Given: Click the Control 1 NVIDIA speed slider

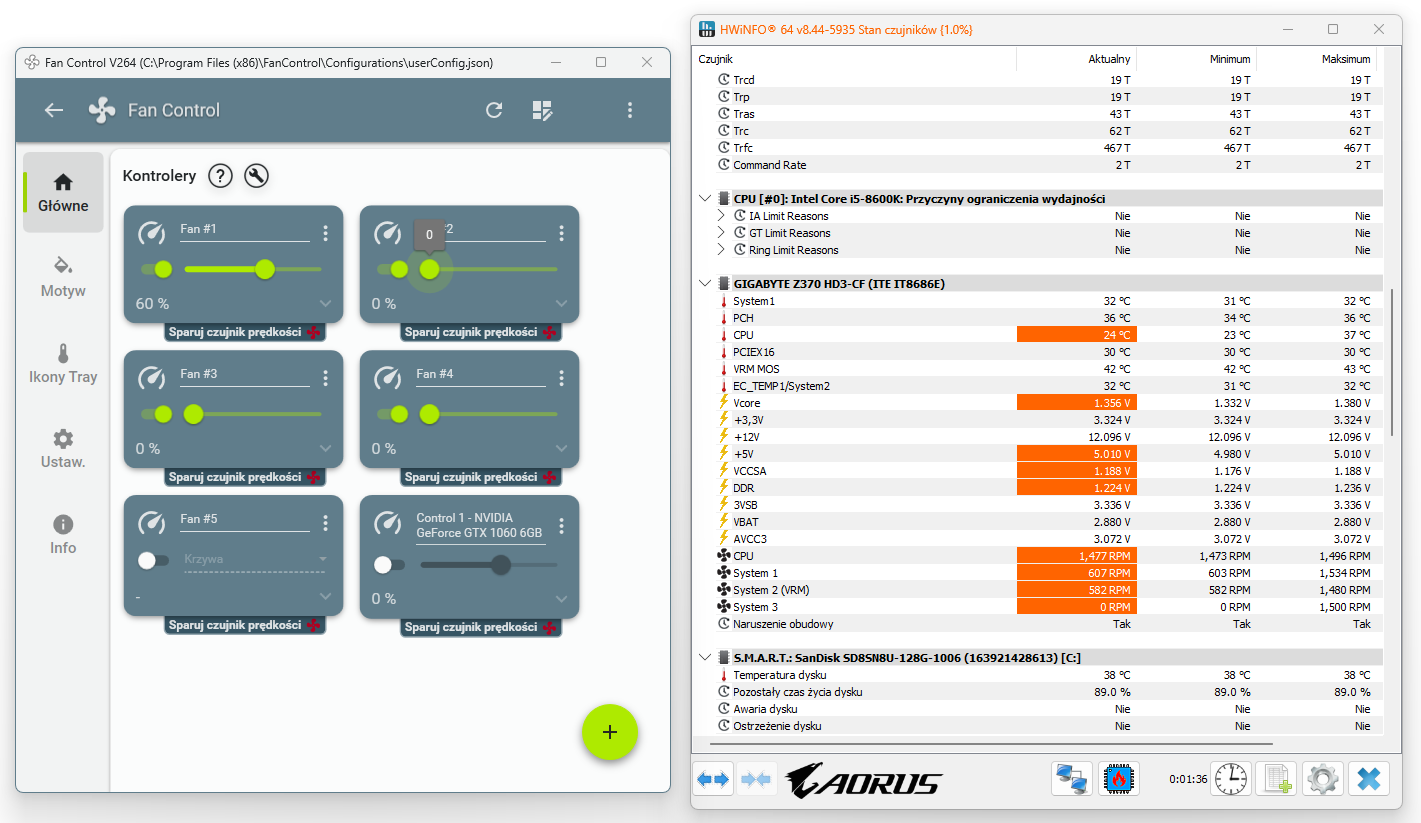Looking at the screenshot, I should coord(489,565).
